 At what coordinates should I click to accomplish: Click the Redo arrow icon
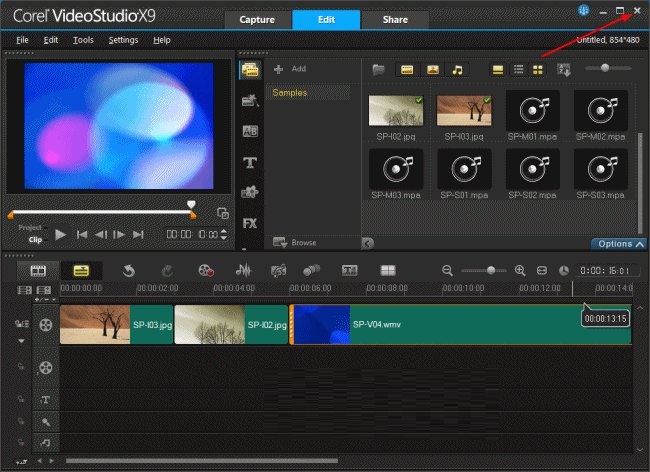click(x=167, y=271)
